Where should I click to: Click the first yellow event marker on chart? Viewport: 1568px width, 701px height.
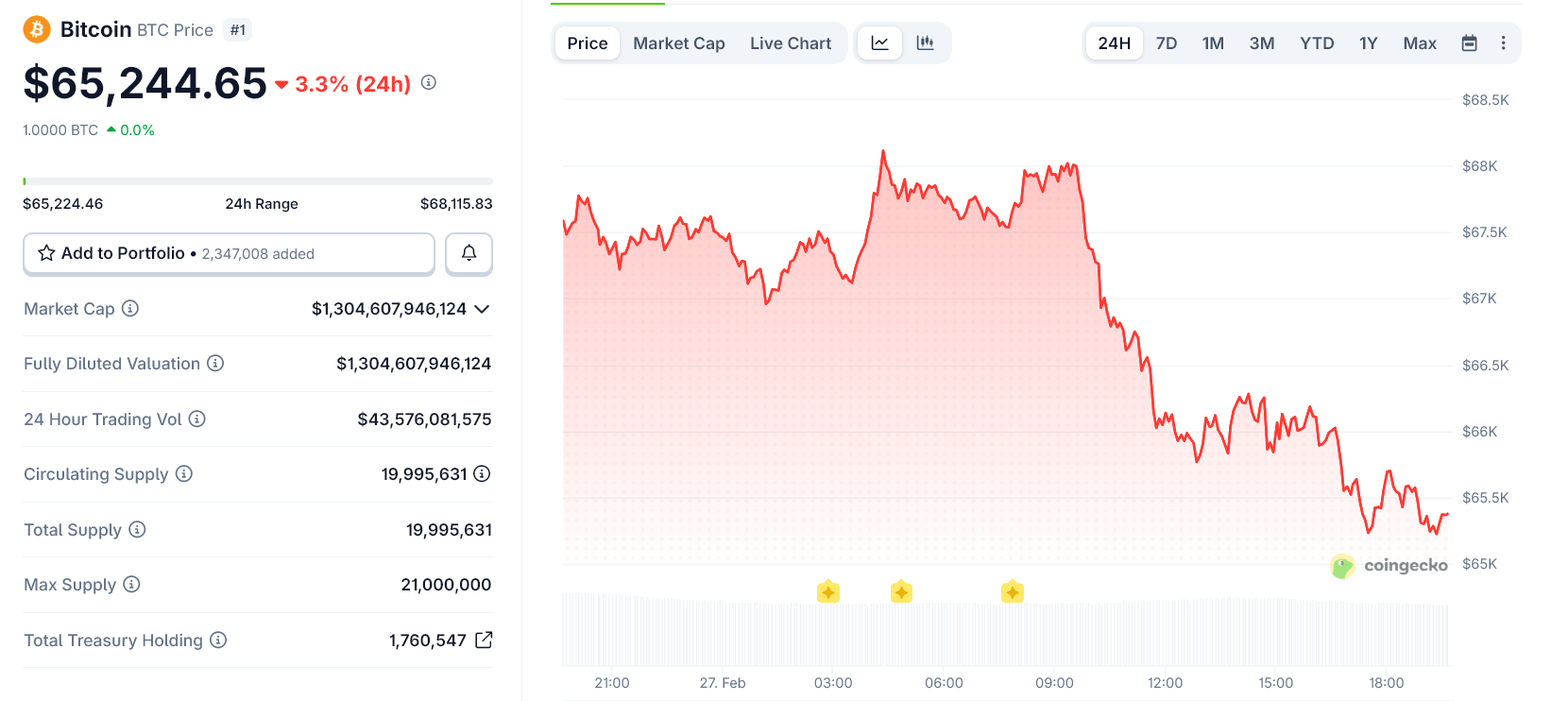click(828, 592)
